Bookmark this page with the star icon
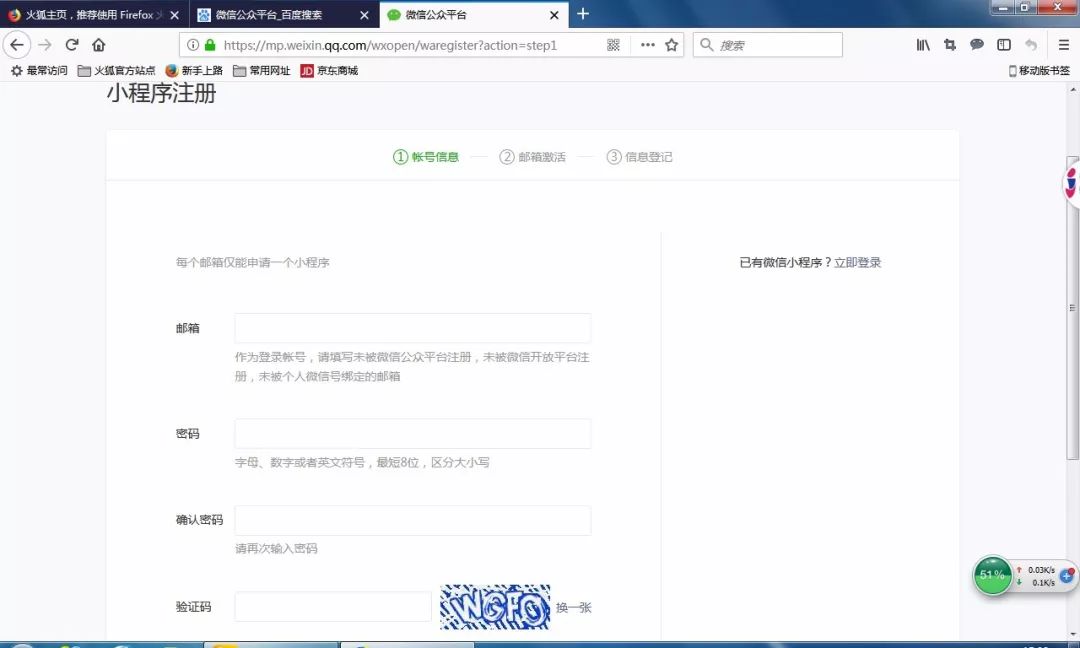1080x648 pixels. pos(672,45)
